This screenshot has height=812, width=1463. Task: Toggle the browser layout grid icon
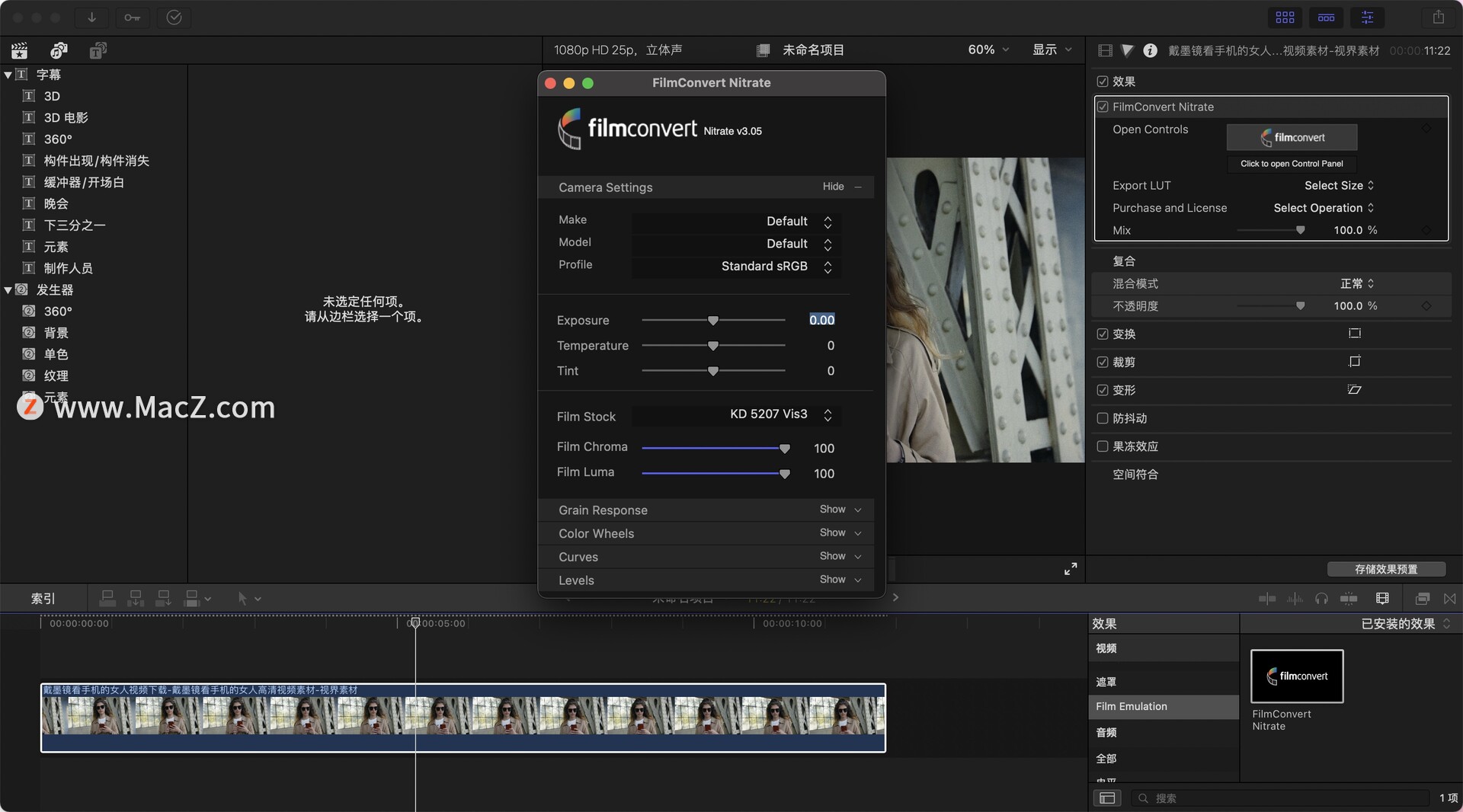click(1285, 18)
